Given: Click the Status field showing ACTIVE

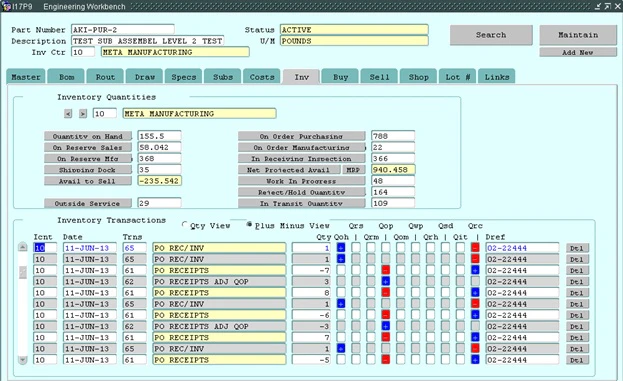Looking at the screenshot, I should click(x=354, y=29).
